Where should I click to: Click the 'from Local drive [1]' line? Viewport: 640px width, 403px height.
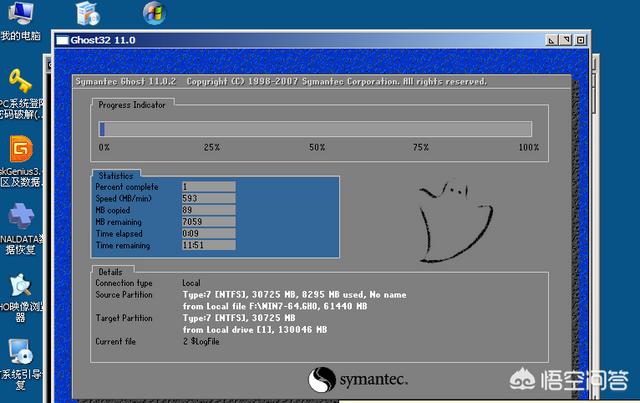[255, 330]
